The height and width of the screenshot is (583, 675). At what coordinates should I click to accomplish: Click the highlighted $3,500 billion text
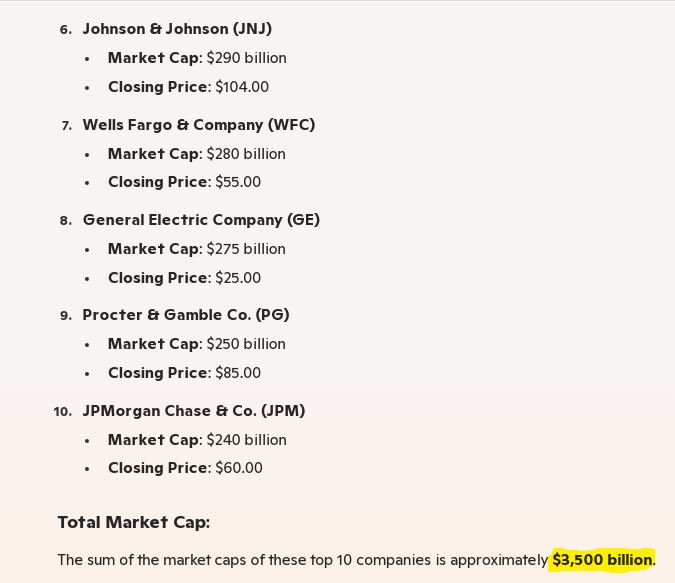pyautogui.click(x=602, y=560)
